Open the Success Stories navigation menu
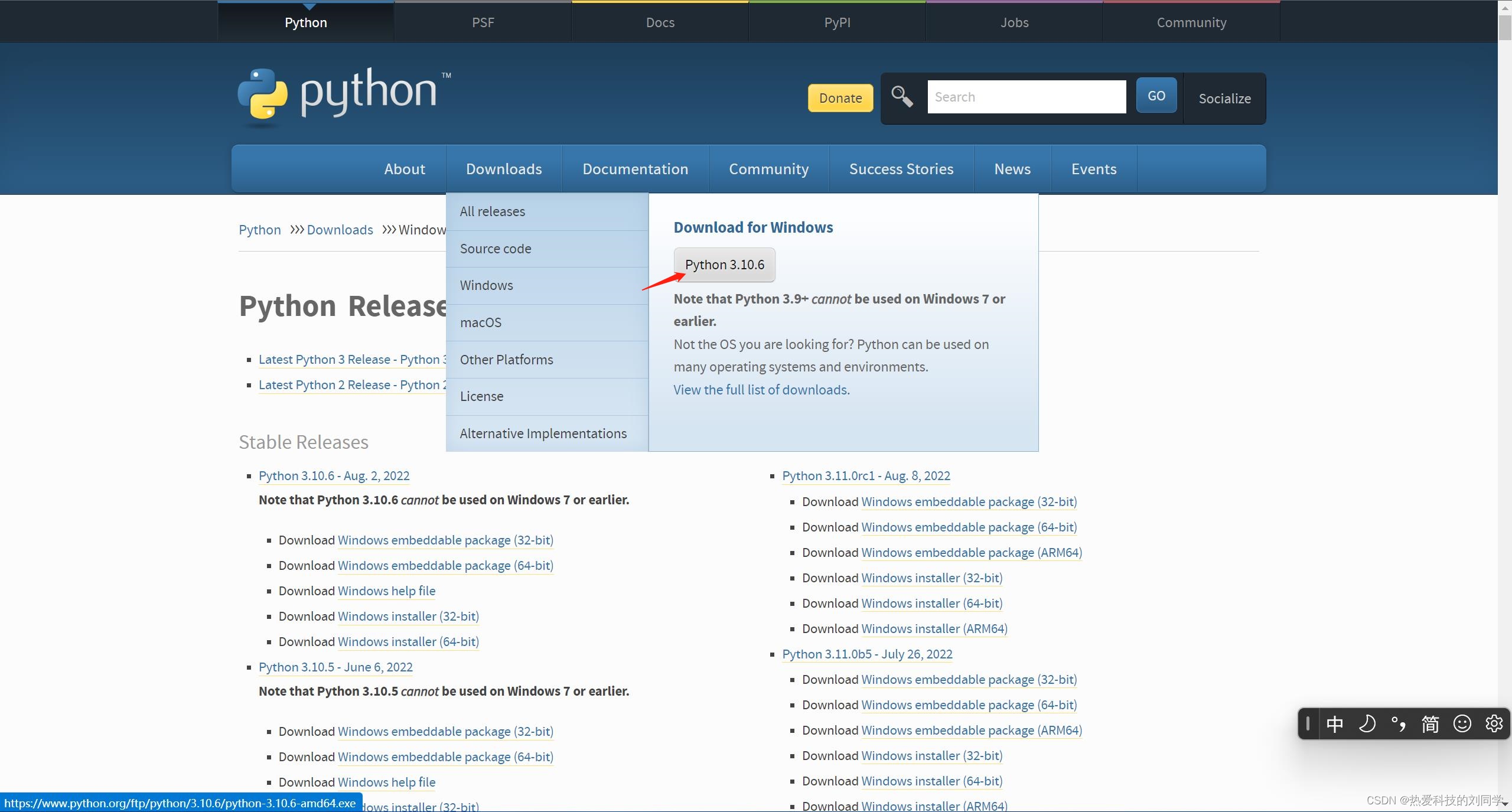Screen dimensions: 1512x812 point(901,169)
